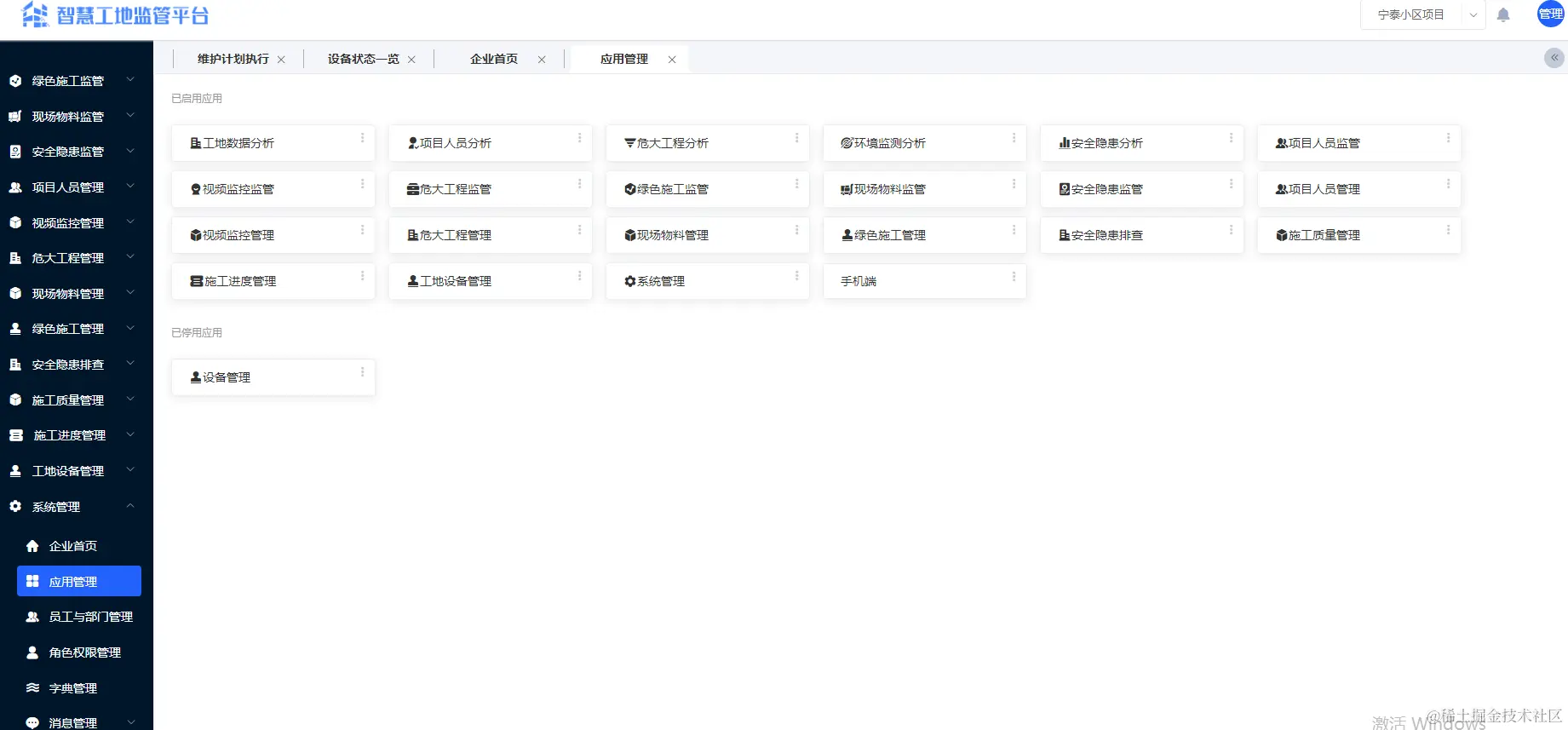1568x730 pixels.
Task: Click the 智慧工地监管平台 title text
Action: [133, 15]
